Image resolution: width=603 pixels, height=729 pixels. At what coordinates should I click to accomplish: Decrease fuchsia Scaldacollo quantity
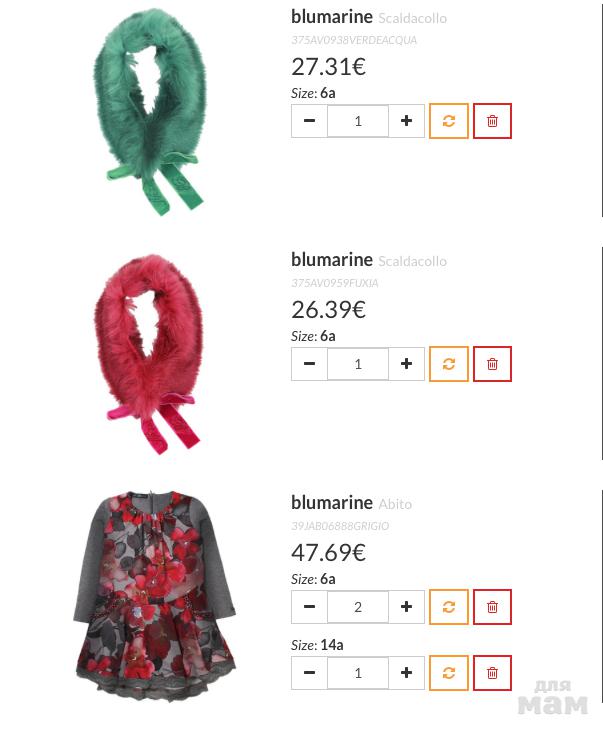(309, 364)
